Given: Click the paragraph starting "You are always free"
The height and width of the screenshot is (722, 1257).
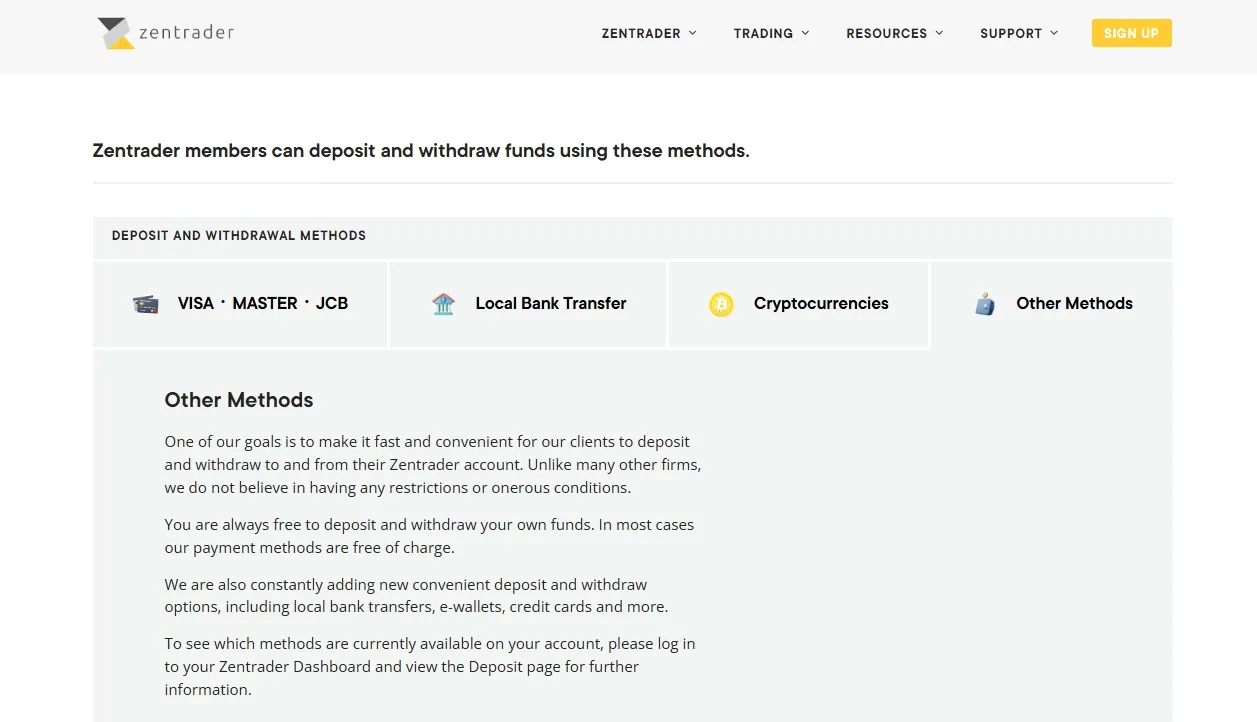Looking at the screenshot, I should coord(429,536).
